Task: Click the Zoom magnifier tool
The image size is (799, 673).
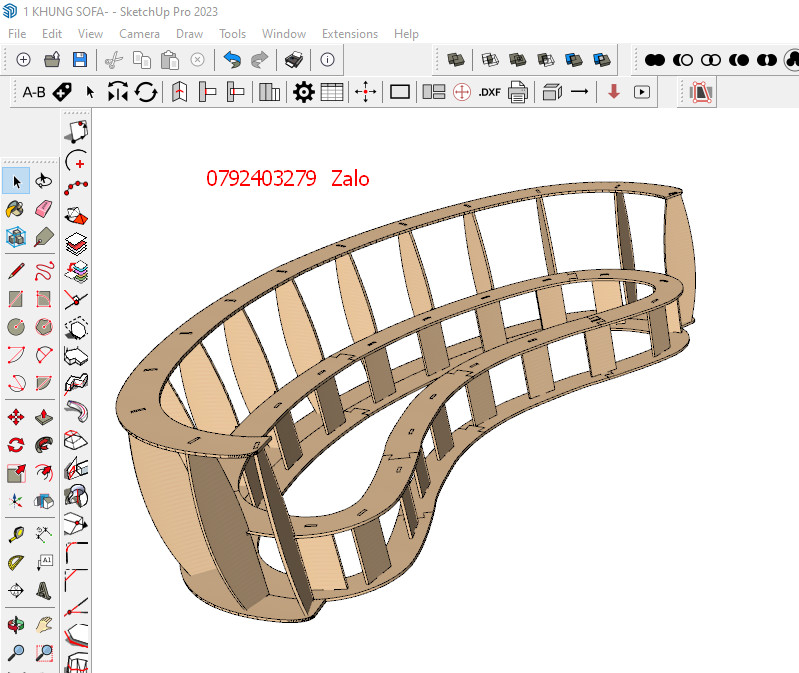Action: tap(16, 653)
